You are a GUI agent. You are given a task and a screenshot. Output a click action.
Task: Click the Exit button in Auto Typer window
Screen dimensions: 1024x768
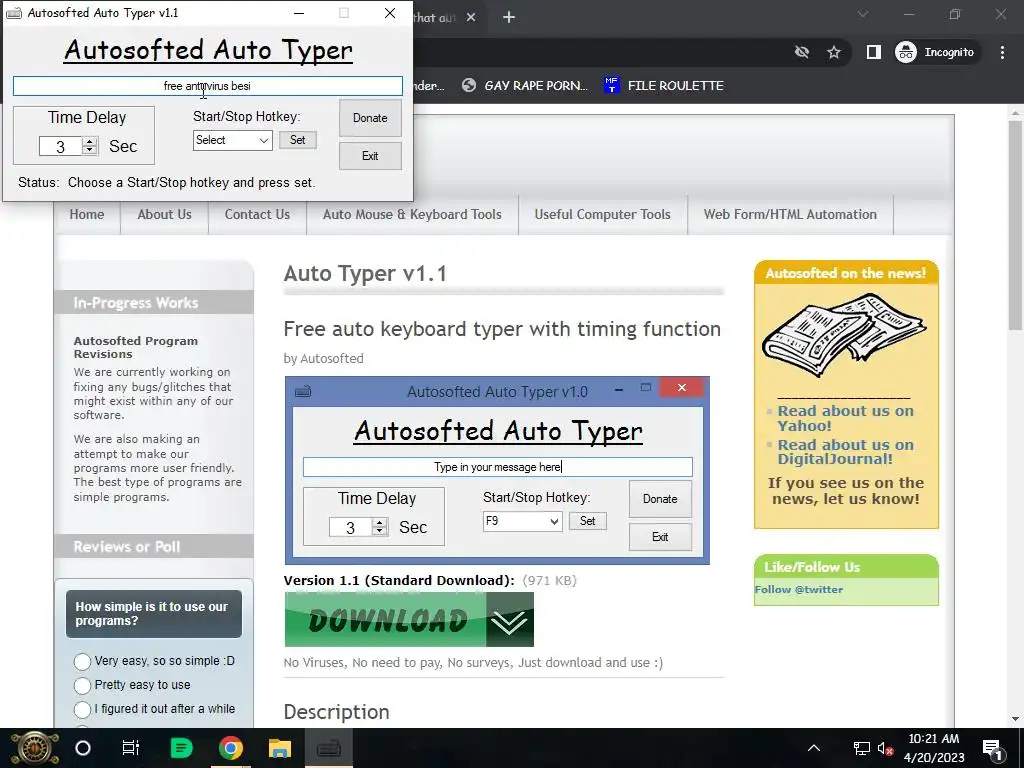tap(370, 156)
